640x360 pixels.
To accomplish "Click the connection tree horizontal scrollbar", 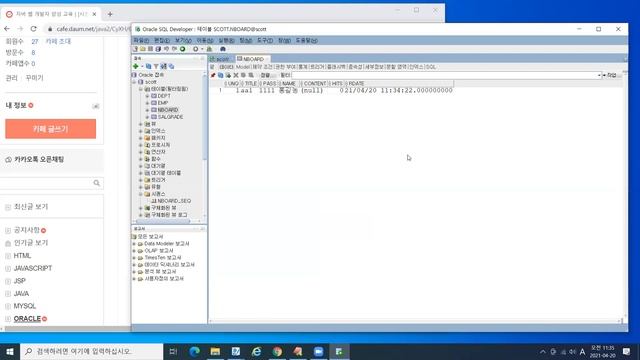I will [x=163, y=221].
